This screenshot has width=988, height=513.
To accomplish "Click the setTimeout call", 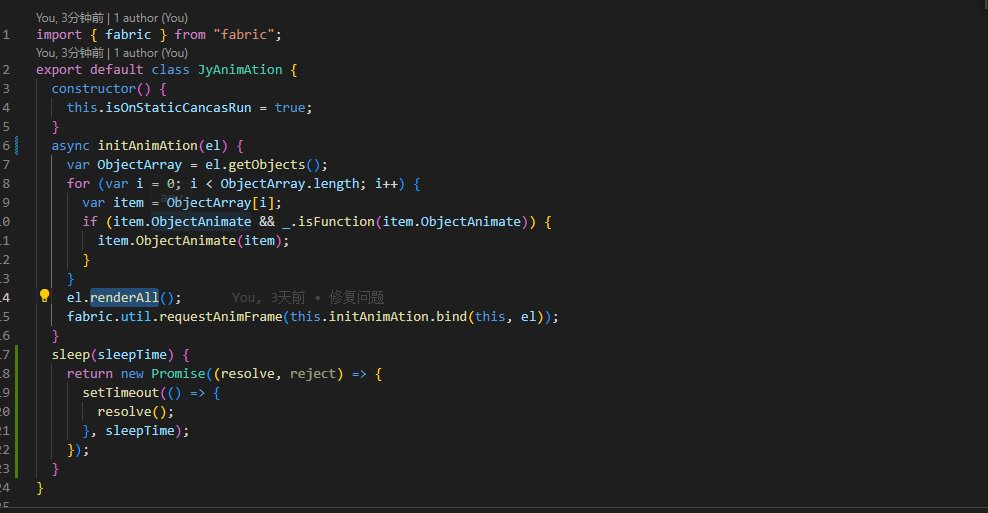I will [x=121, y=393].
